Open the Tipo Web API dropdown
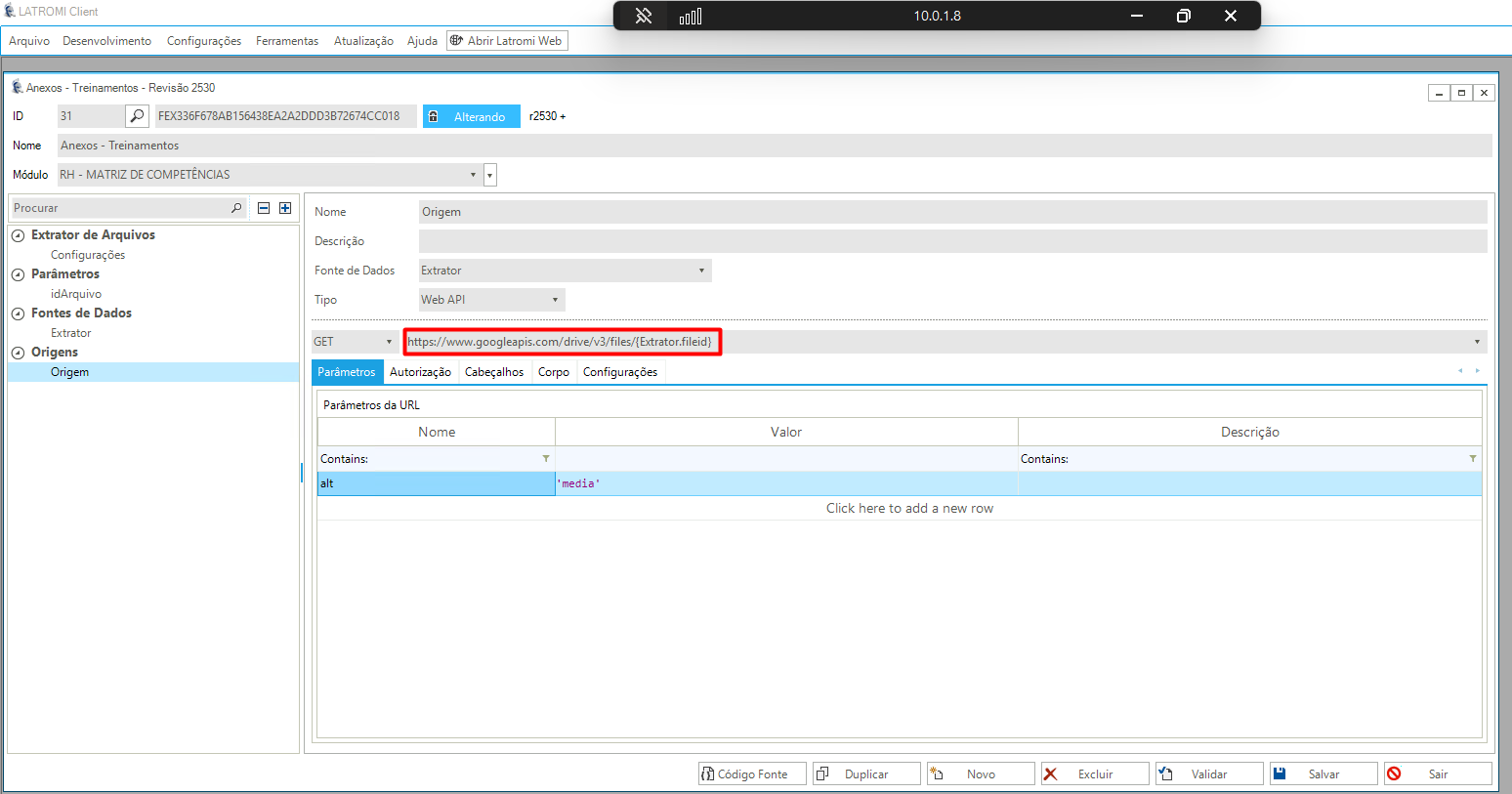The height and width of the screenshot is (794, 1512). click(x=555, y=300)
